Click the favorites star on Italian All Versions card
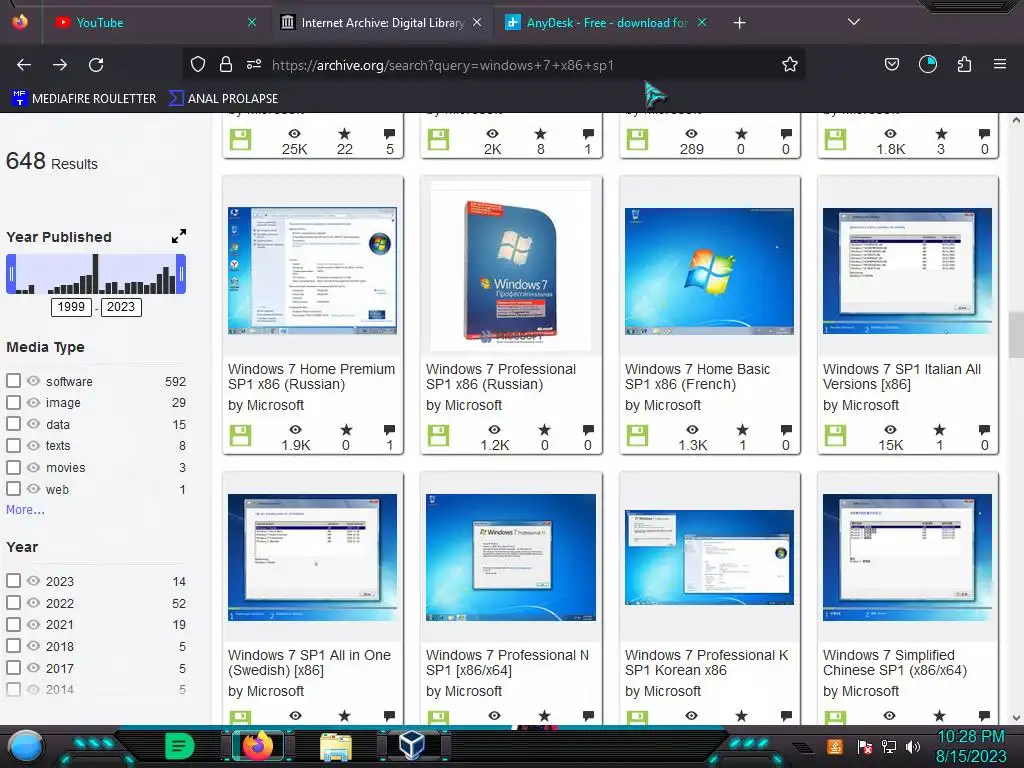The width and height of the screenshot is (1024, 768). coord(939,430)
